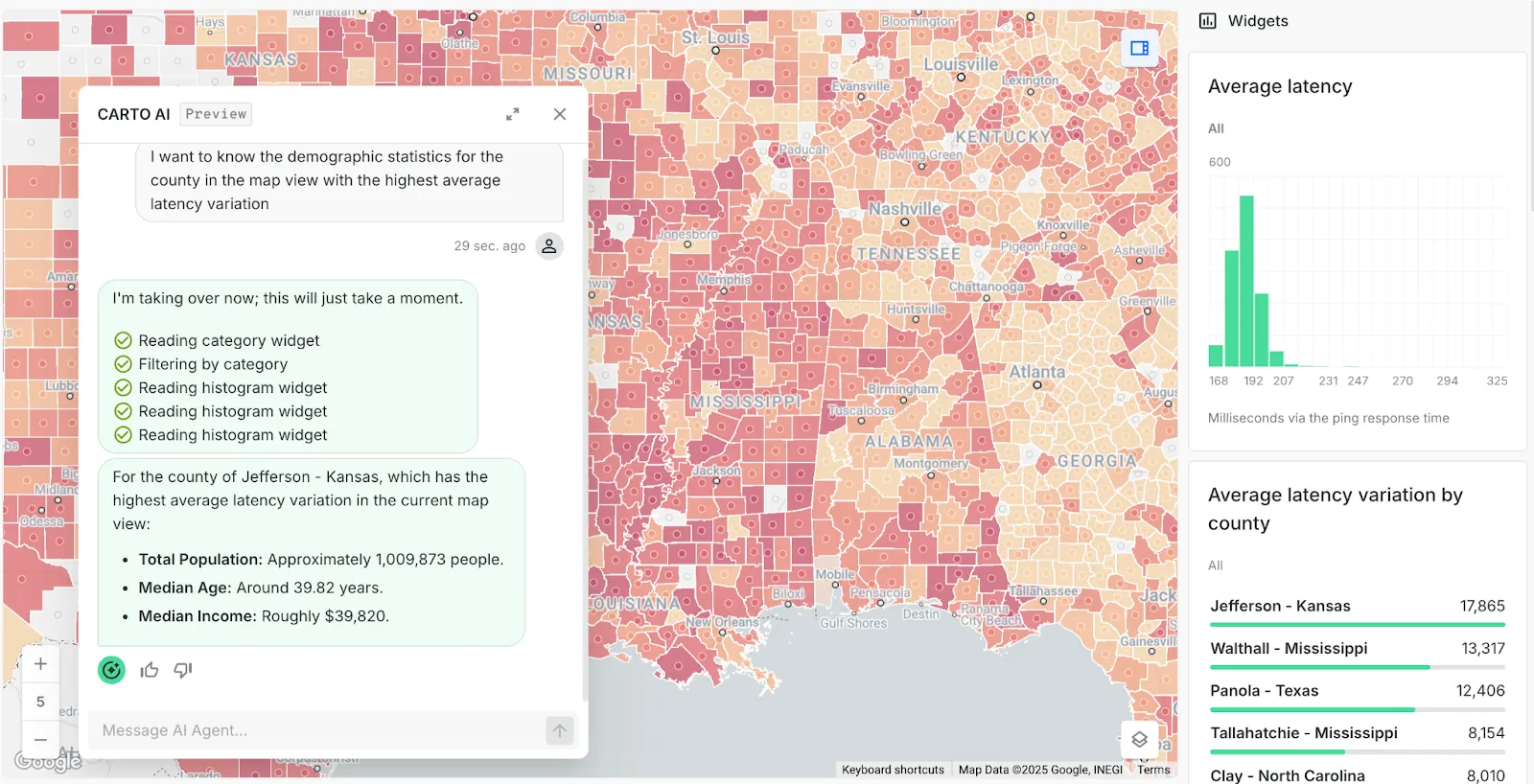The image size is (1534, 784).
Task: Close the CARTO AI chat panel
Action: click(560, 114)
